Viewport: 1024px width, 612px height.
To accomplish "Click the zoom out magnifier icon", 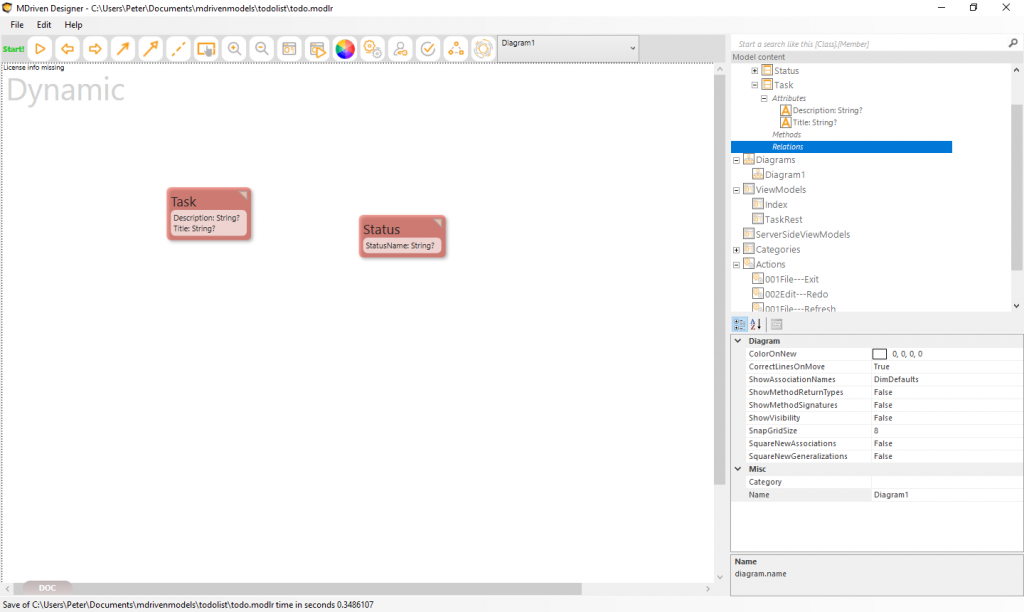I will tap(261, 49).
